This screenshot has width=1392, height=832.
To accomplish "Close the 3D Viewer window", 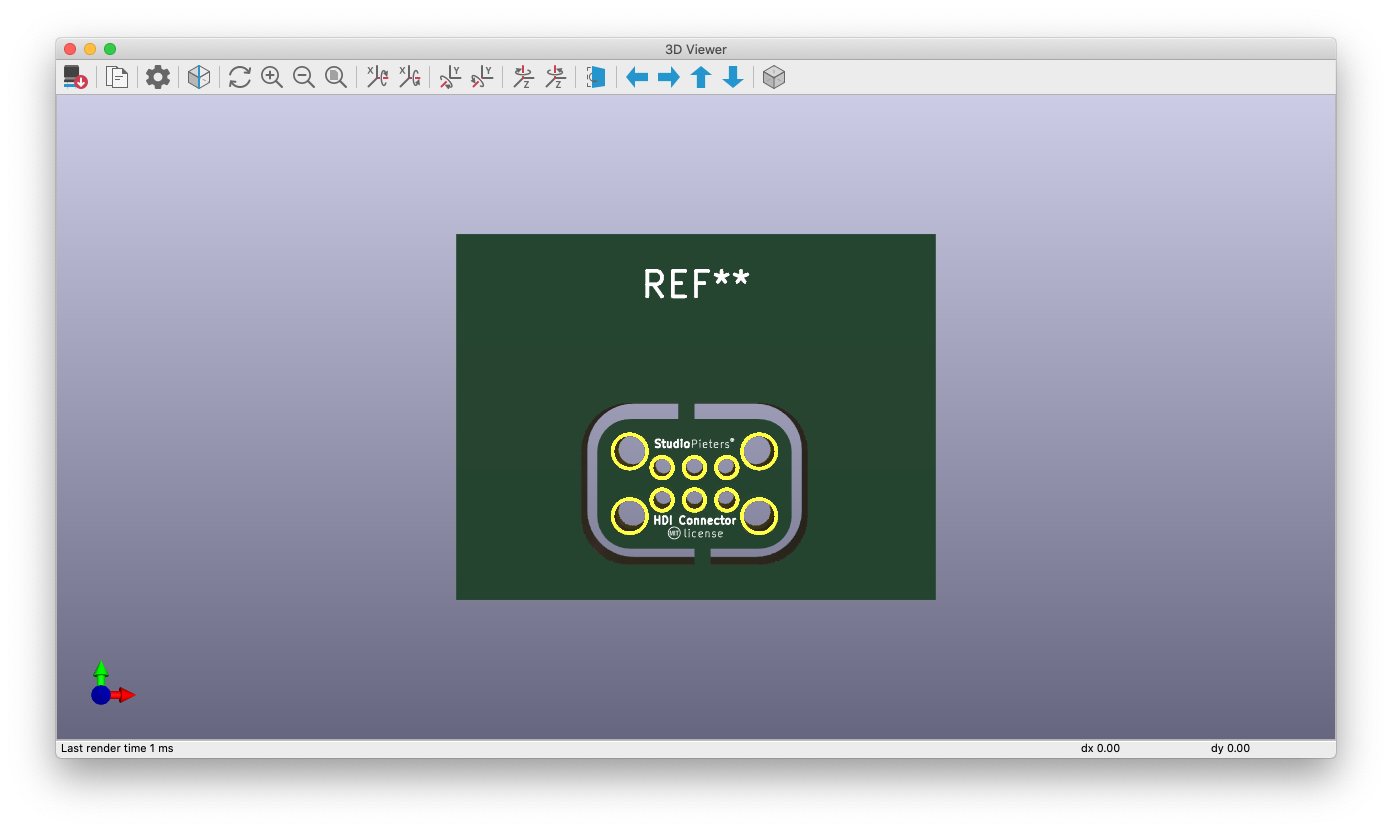I will click(70, 49).
